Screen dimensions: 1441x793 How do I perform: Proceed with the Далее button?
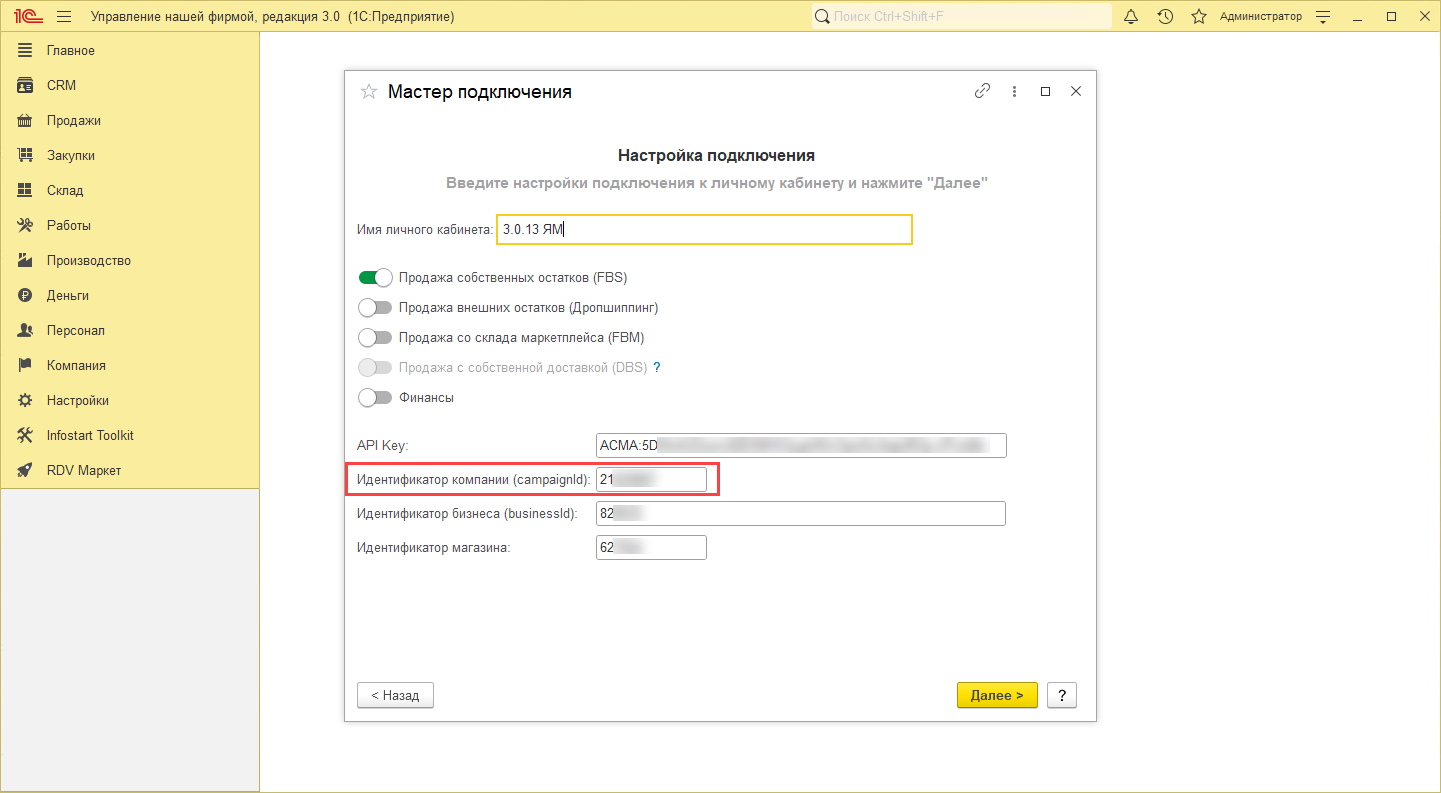click(997, 695)
